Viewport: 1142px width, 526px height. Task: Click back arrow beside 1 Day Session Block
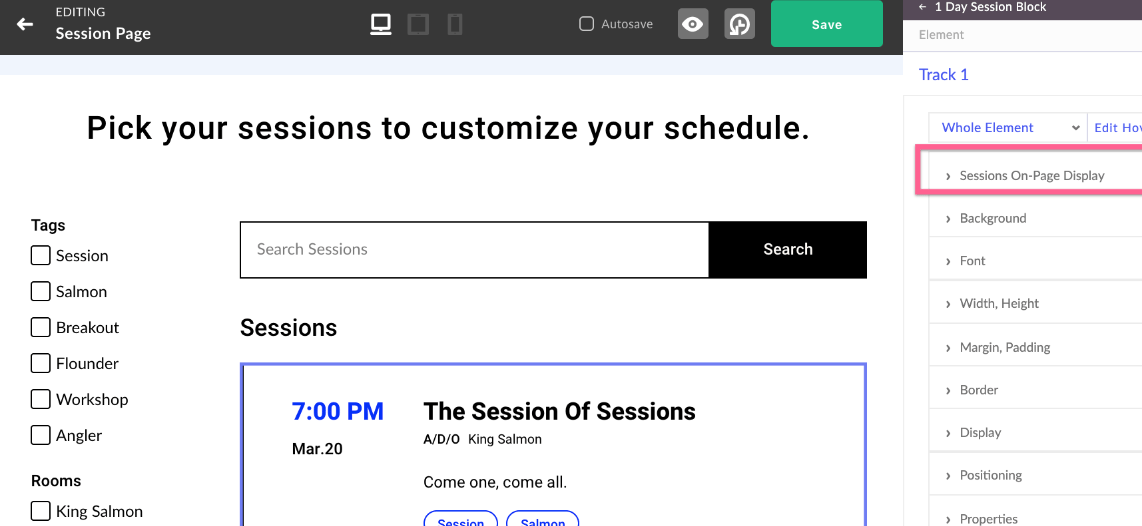(x=923, y=7)
